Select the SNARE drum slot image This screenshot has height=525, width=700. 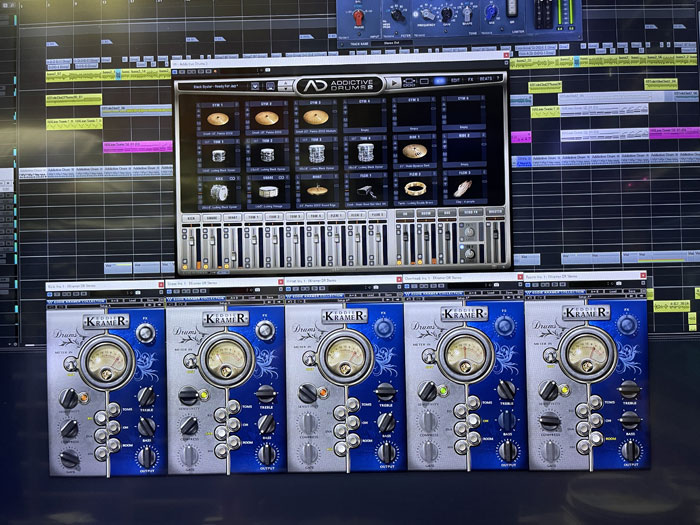point(268,192)
